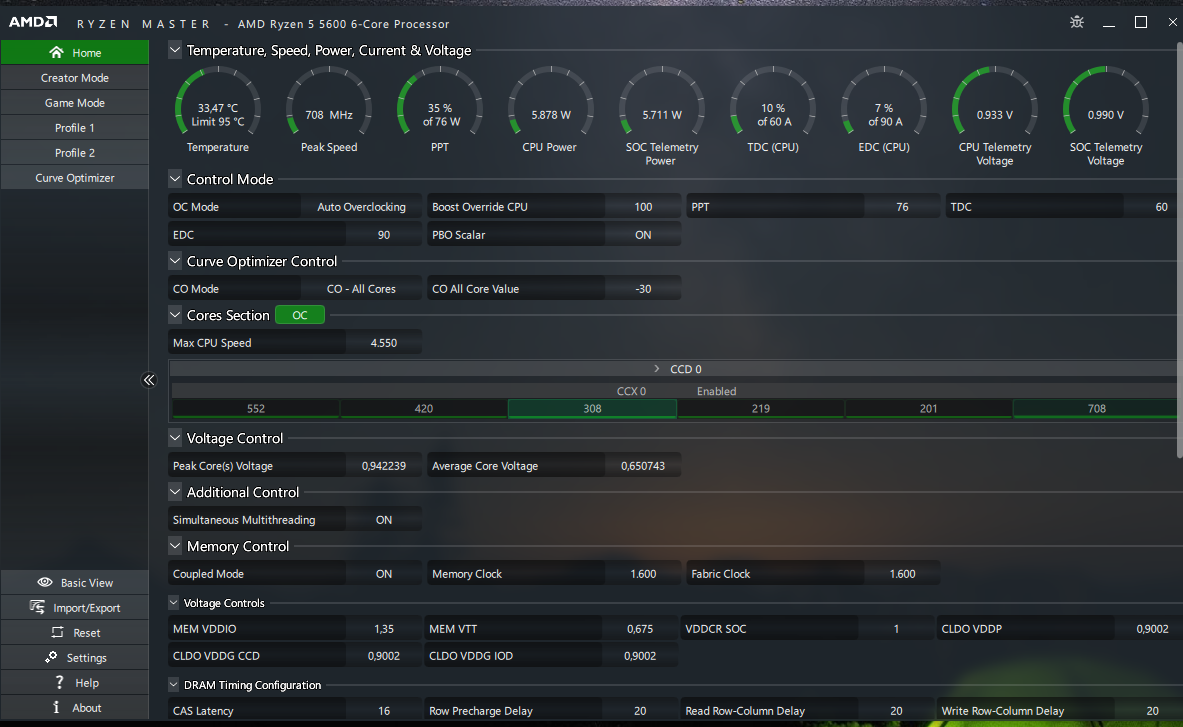
Task: Select core bar showing 201
Action: pos(929,409)
